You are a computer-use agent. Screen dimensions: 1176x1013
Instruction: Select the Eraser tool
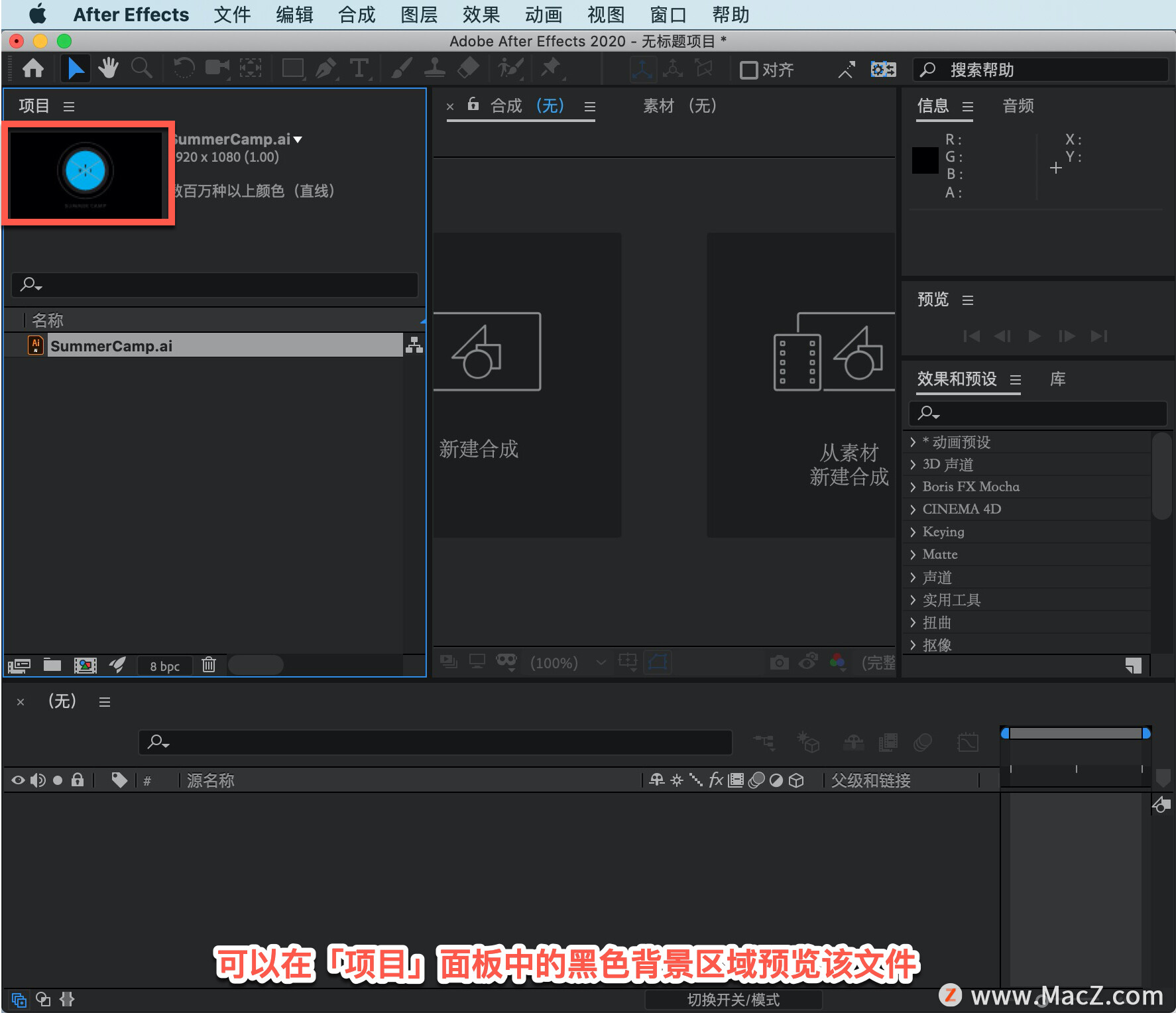point(468,68)
